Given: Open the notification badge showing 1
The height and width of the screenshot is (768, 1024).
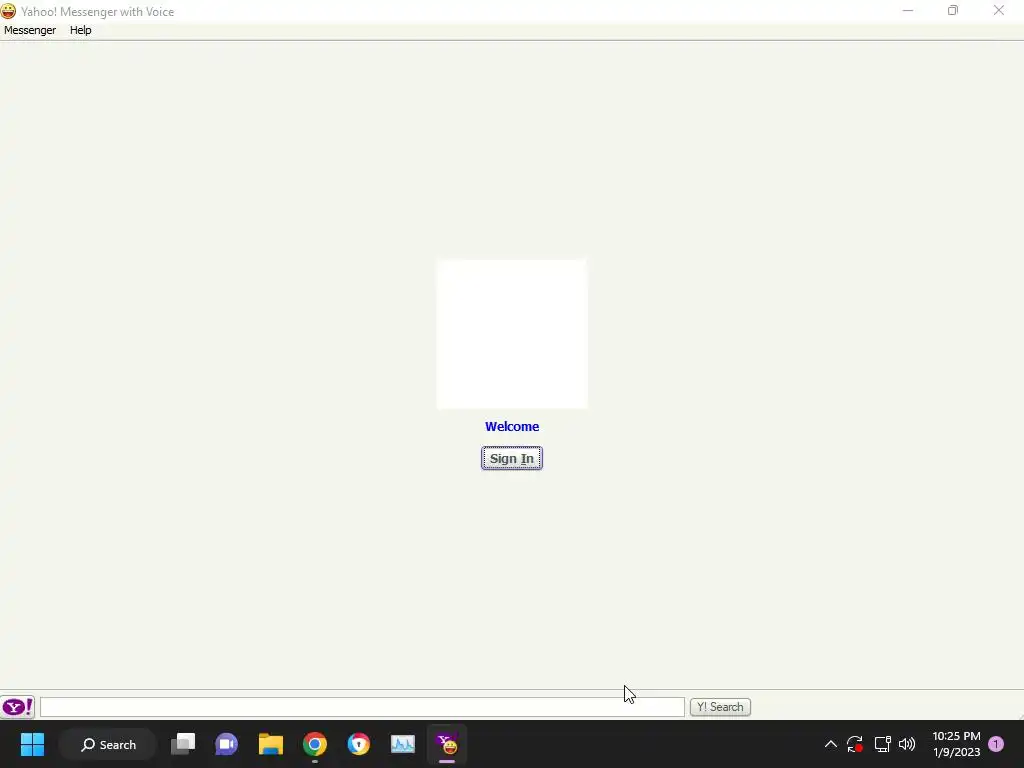Looking at the screenshot, I should 997,744.
